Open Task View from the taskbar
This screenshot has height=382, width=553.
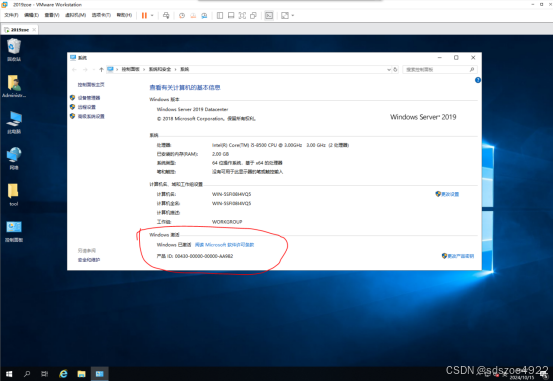(x=45, y=374)
